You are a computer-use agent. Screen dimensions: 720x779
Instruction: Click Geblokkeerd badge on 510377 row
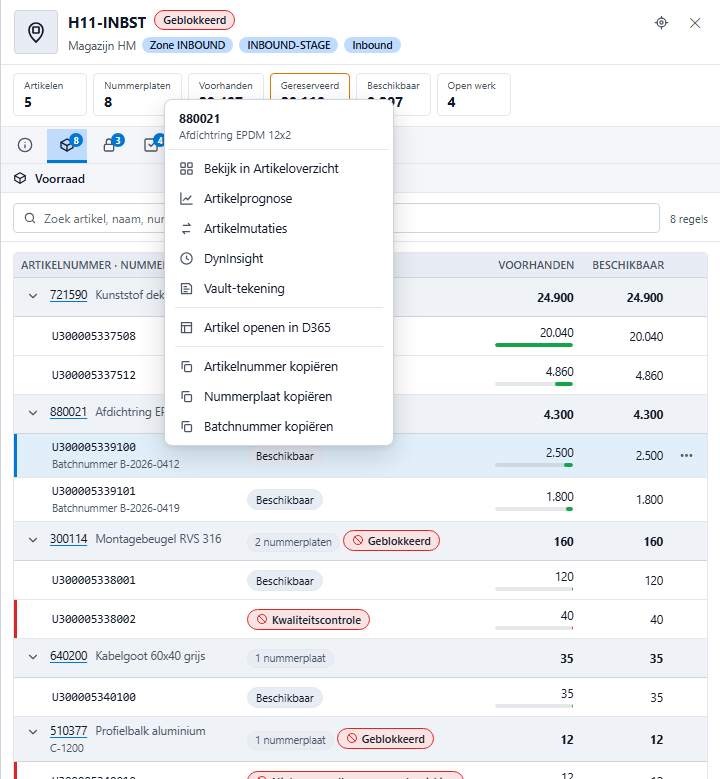coord(385,739)
